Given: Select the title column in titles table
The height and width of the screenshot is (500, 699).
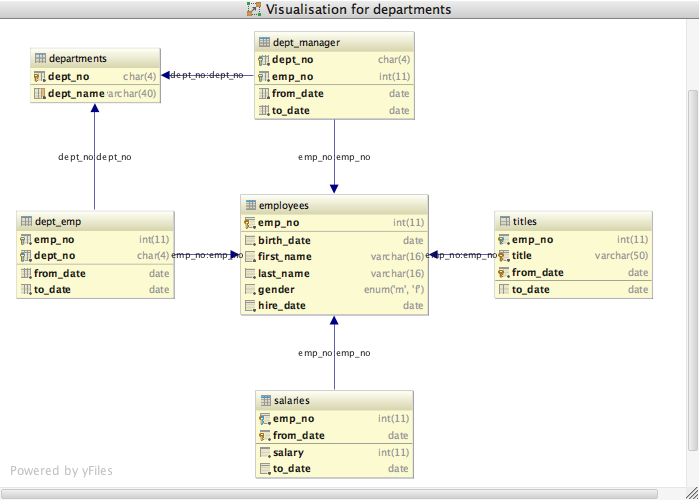Looking at the screenshot, I should click(573, 255).
